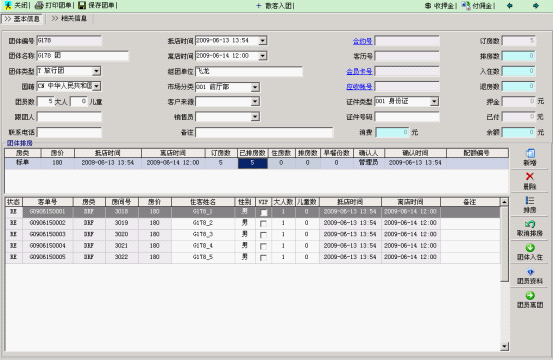Click the 备注 remarks input field

pos(264,132)
